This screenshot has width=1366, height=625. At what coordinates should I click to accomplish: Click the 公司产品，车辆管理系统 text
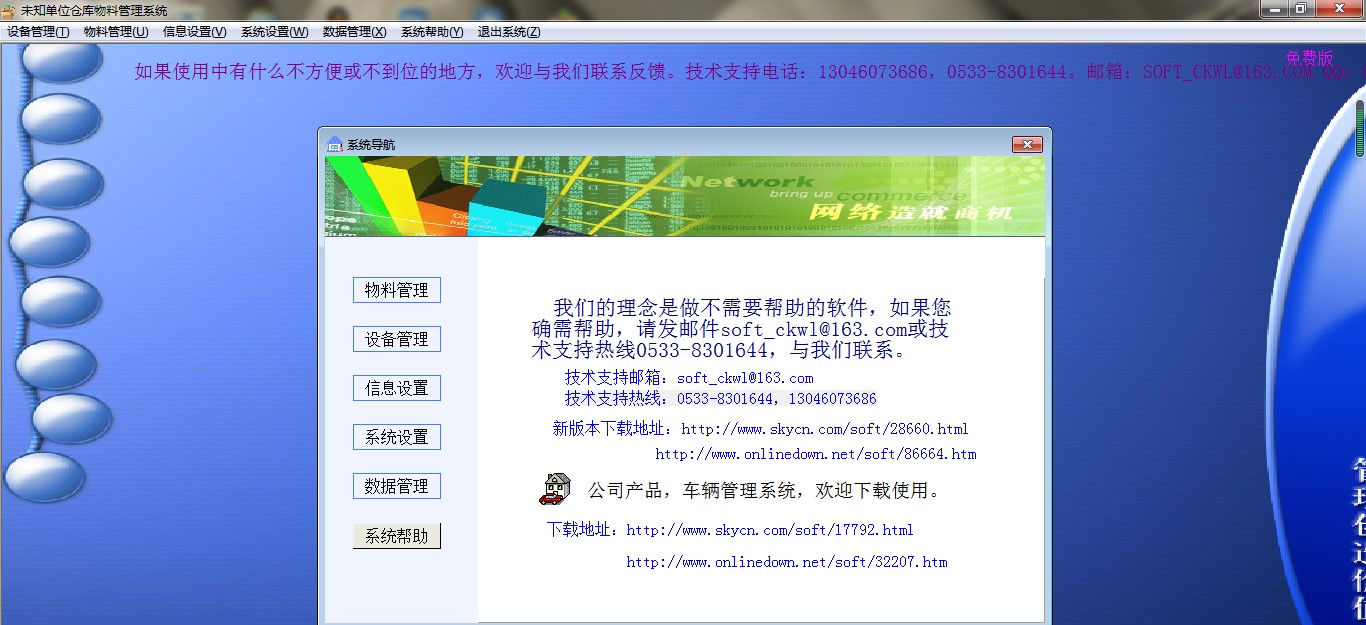(764, 491)
